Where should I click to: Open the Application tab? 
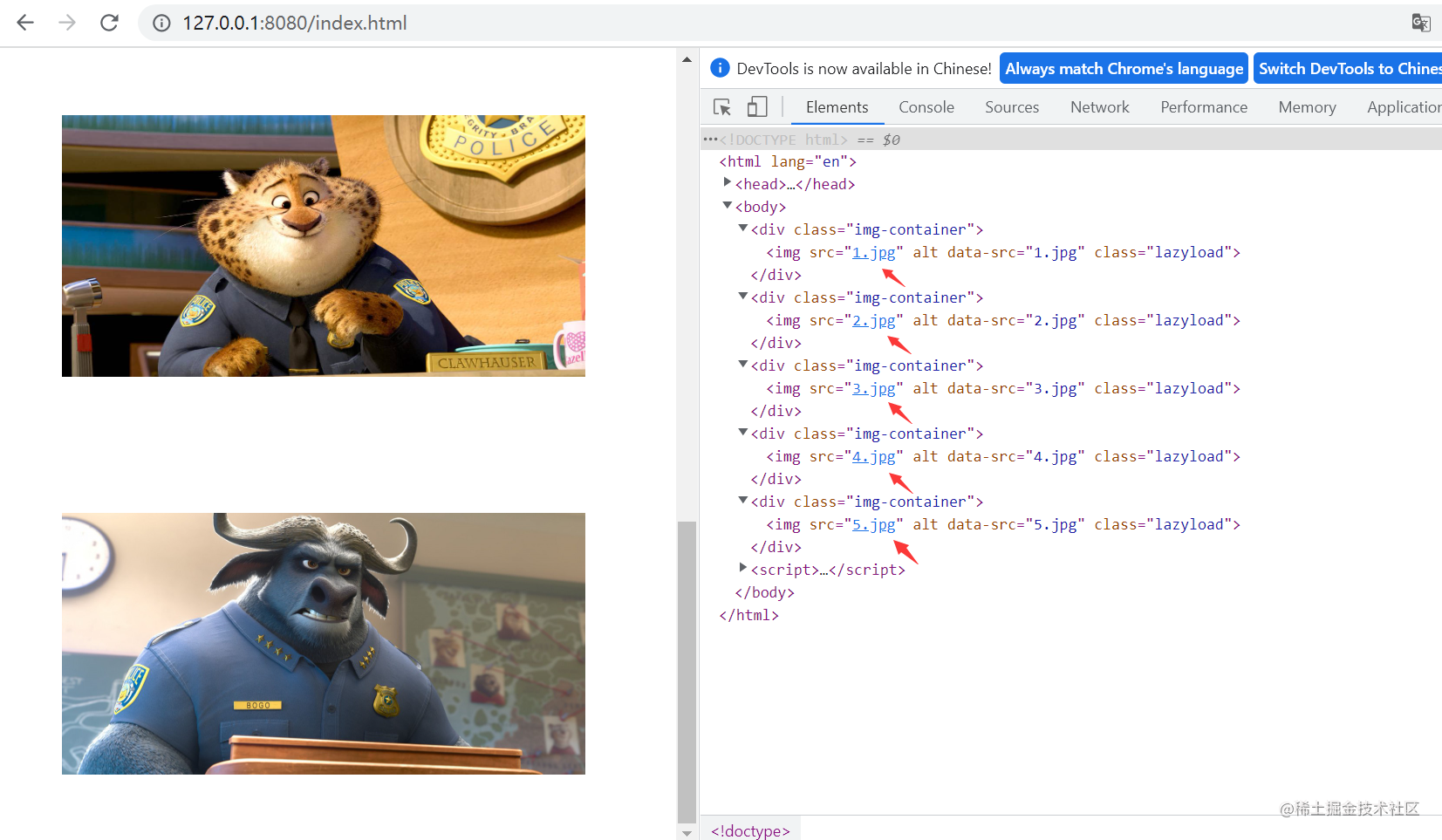pyautogui.click(x=1404, y=107)
